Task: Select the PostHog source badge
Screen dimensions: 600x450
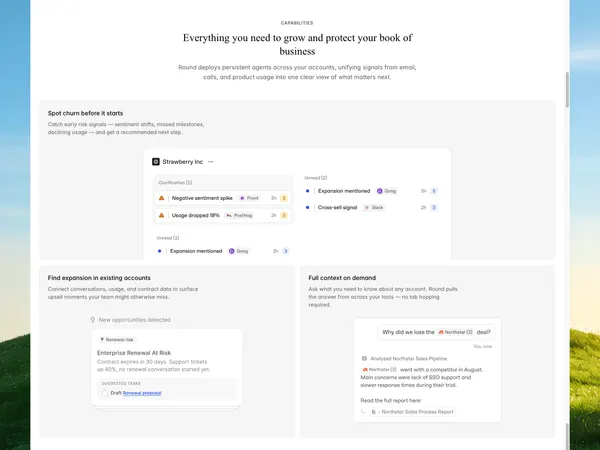Action: tap(239, 215)
